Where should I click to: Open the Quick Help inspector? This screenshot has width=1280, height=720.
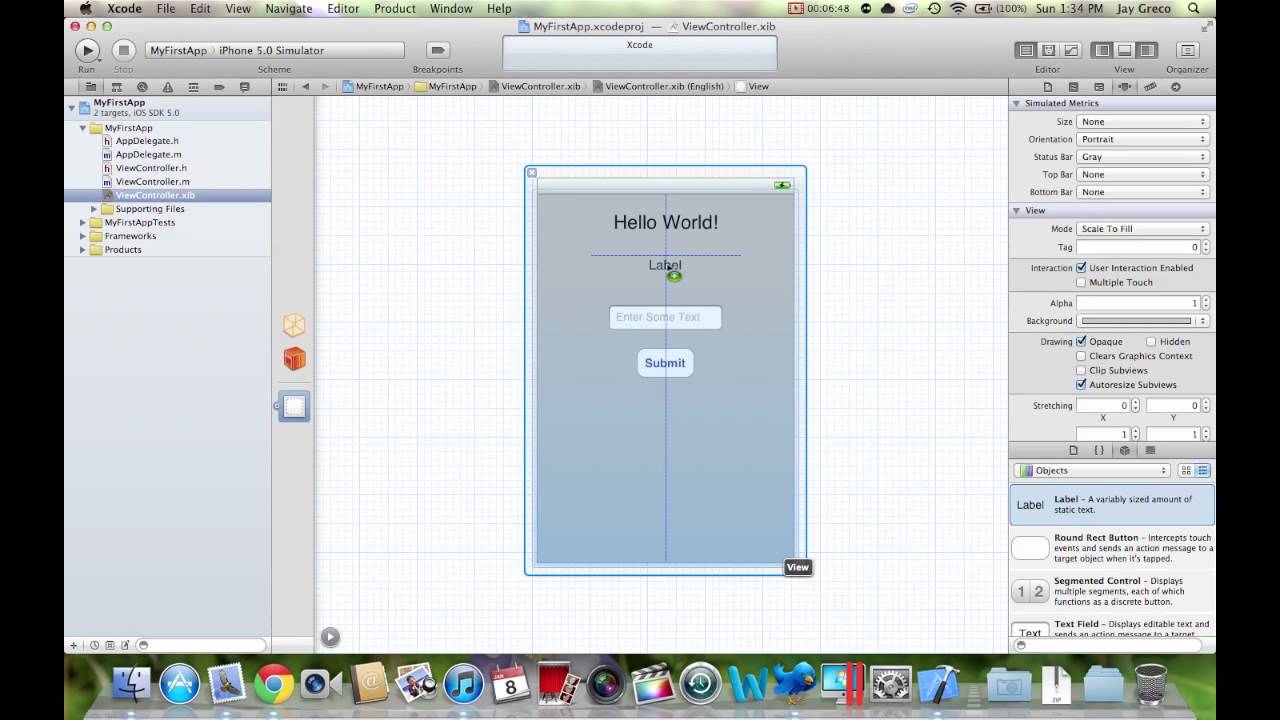click(1074, 87)
